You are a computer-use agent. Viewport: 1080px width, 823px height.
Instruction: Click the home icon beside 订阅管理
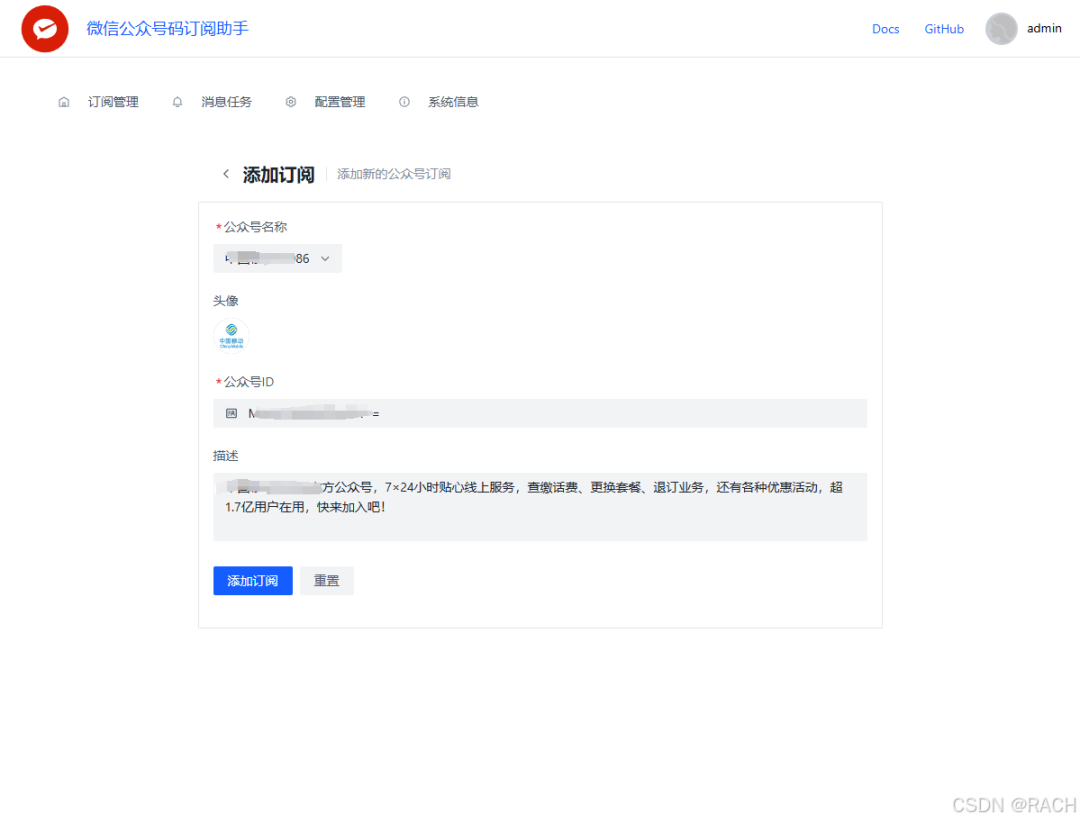coord(63,101)
